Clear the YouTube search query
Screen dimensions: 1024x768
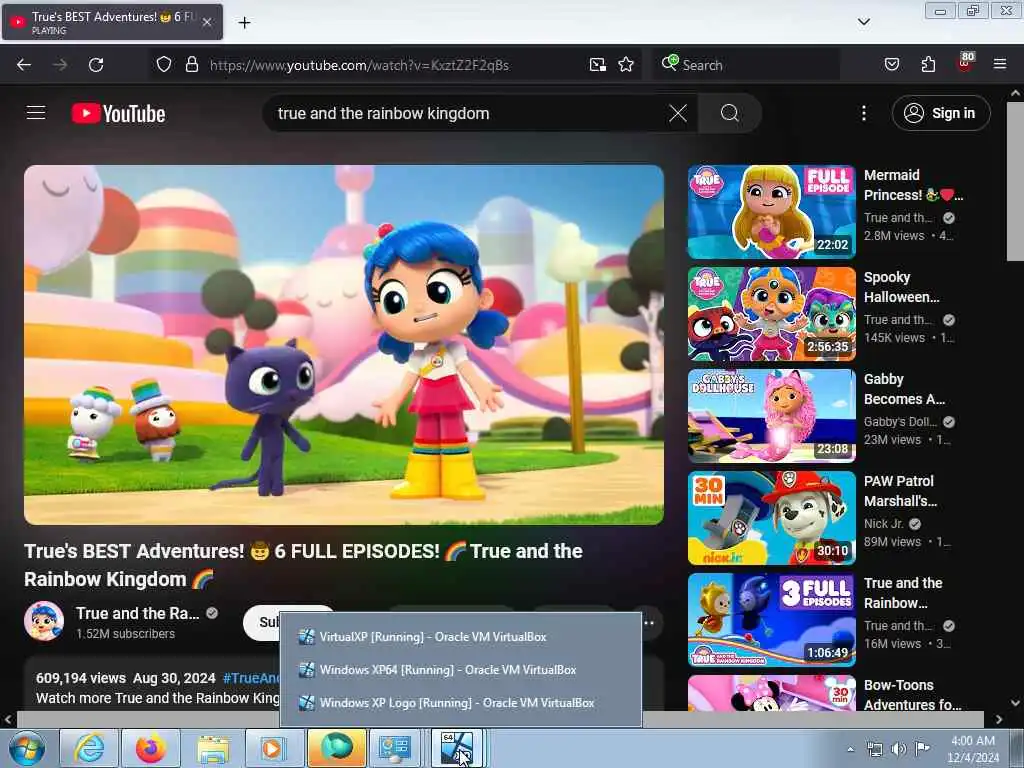point(678,114)
